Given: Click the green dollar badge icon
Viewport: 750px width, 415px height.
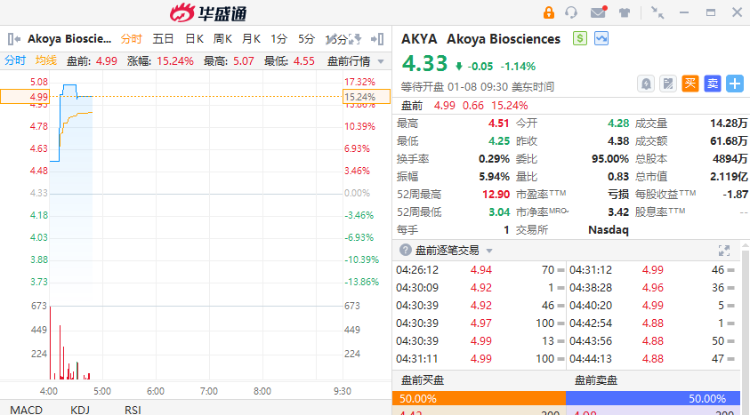Looking at the screenshot, I should 580,39.
